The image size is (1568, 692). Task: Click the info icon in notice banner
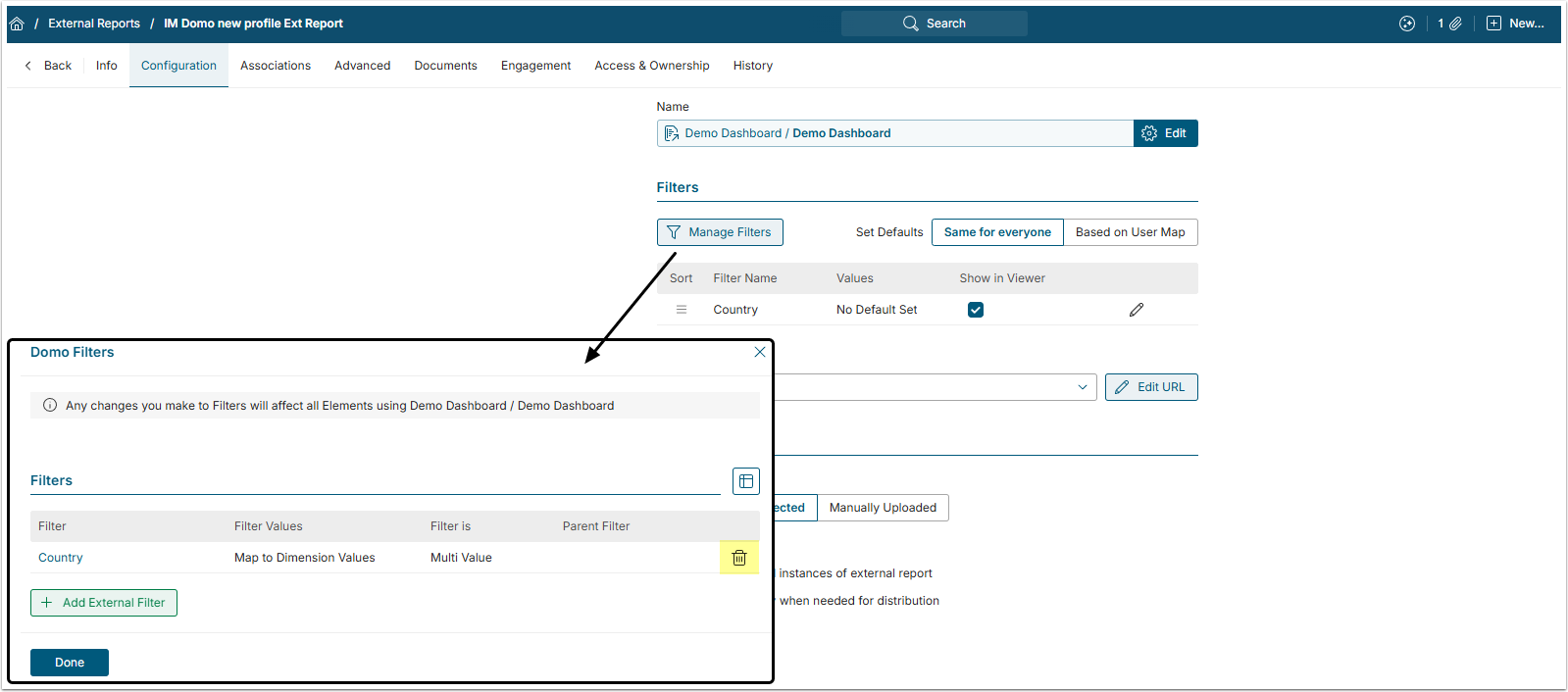tap(50, 405)
